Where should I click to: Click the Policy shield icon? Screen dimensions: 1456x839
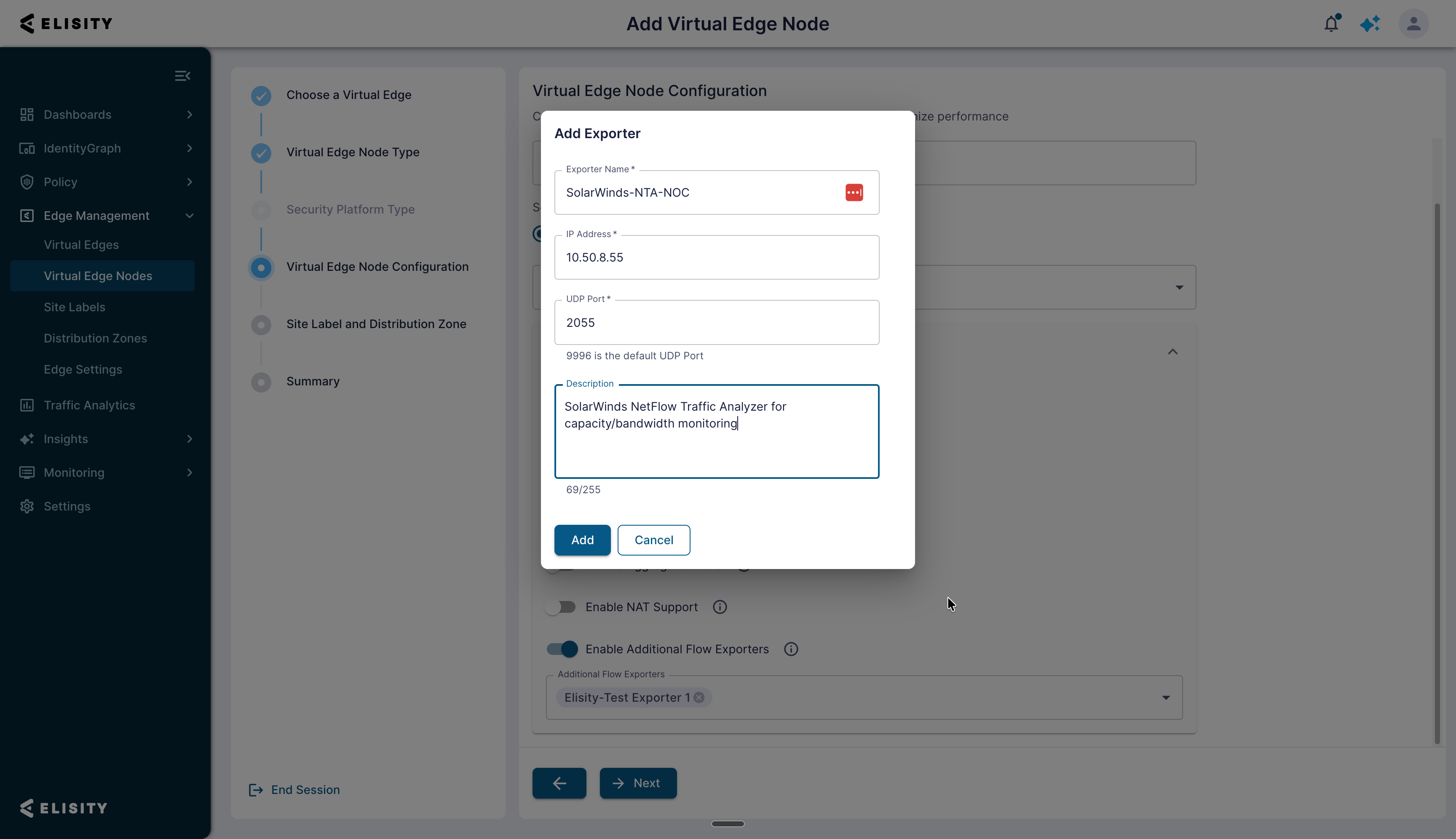27,182
